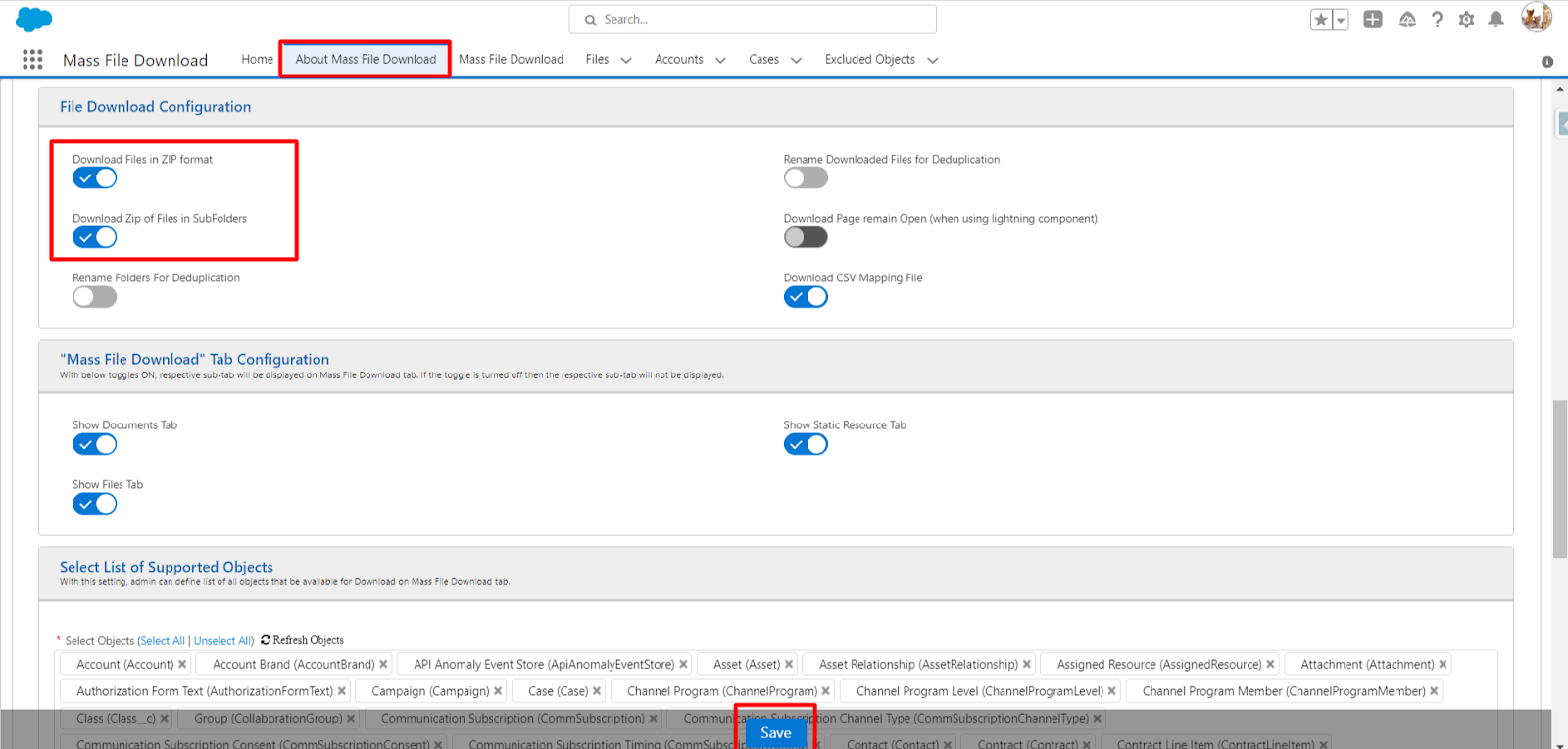This screenshot has height=749, width=1568.
Task: Enable Rename Downloaded Files for Deduplication
Action: click(806, 178)
